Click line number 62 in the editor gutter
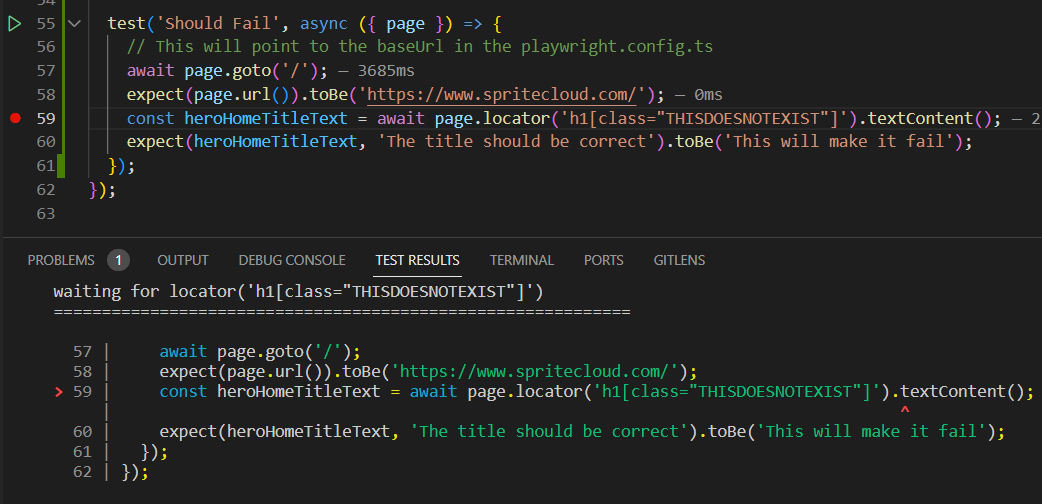This screenshot has height=504, width=1042. 46,189
